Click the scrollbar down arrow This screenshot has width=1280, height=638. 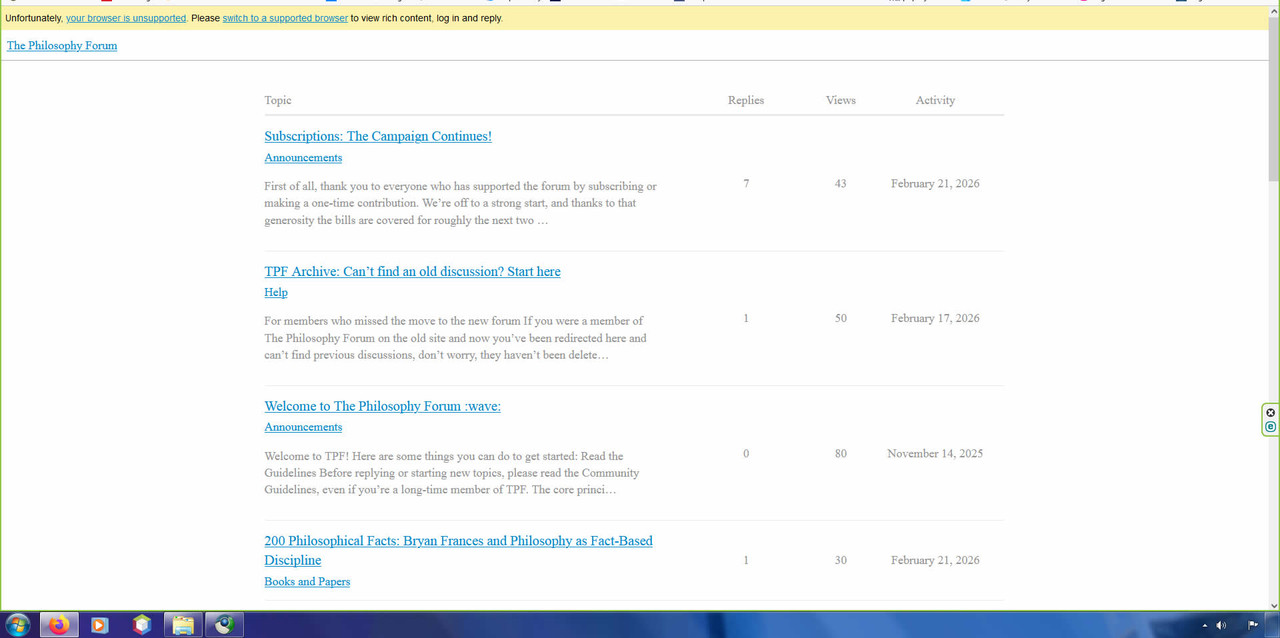tap(1273, 604)
